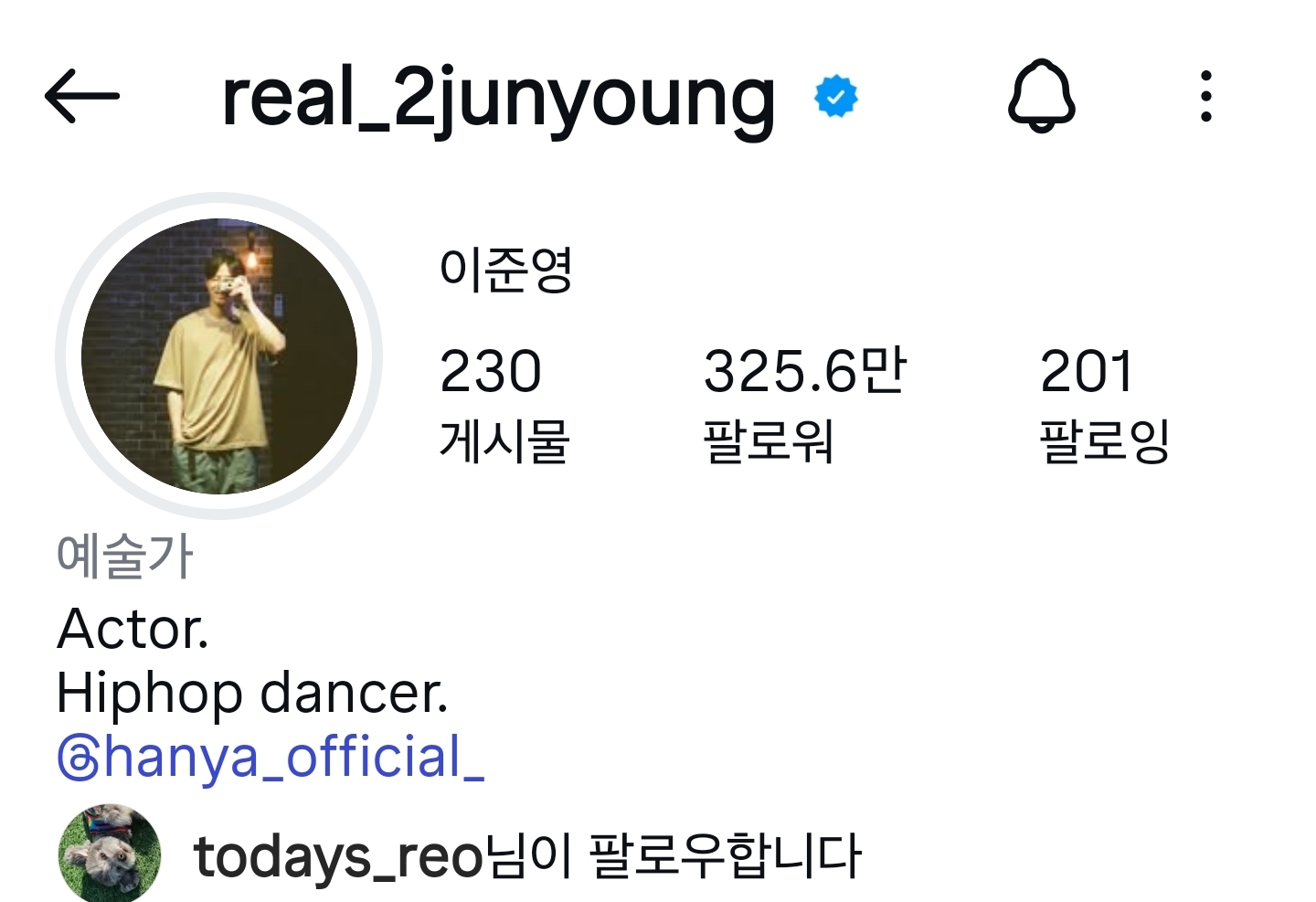
Task: Tap the 230 posts count
Action: coord(491,371)
